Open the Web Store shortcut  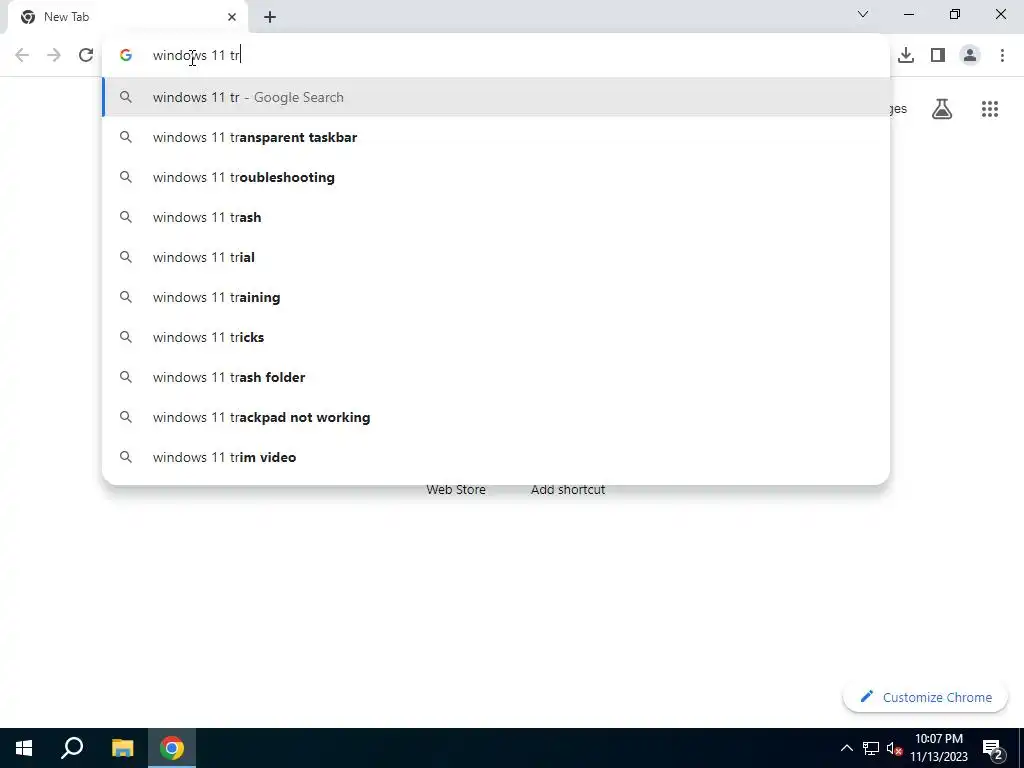456,490
